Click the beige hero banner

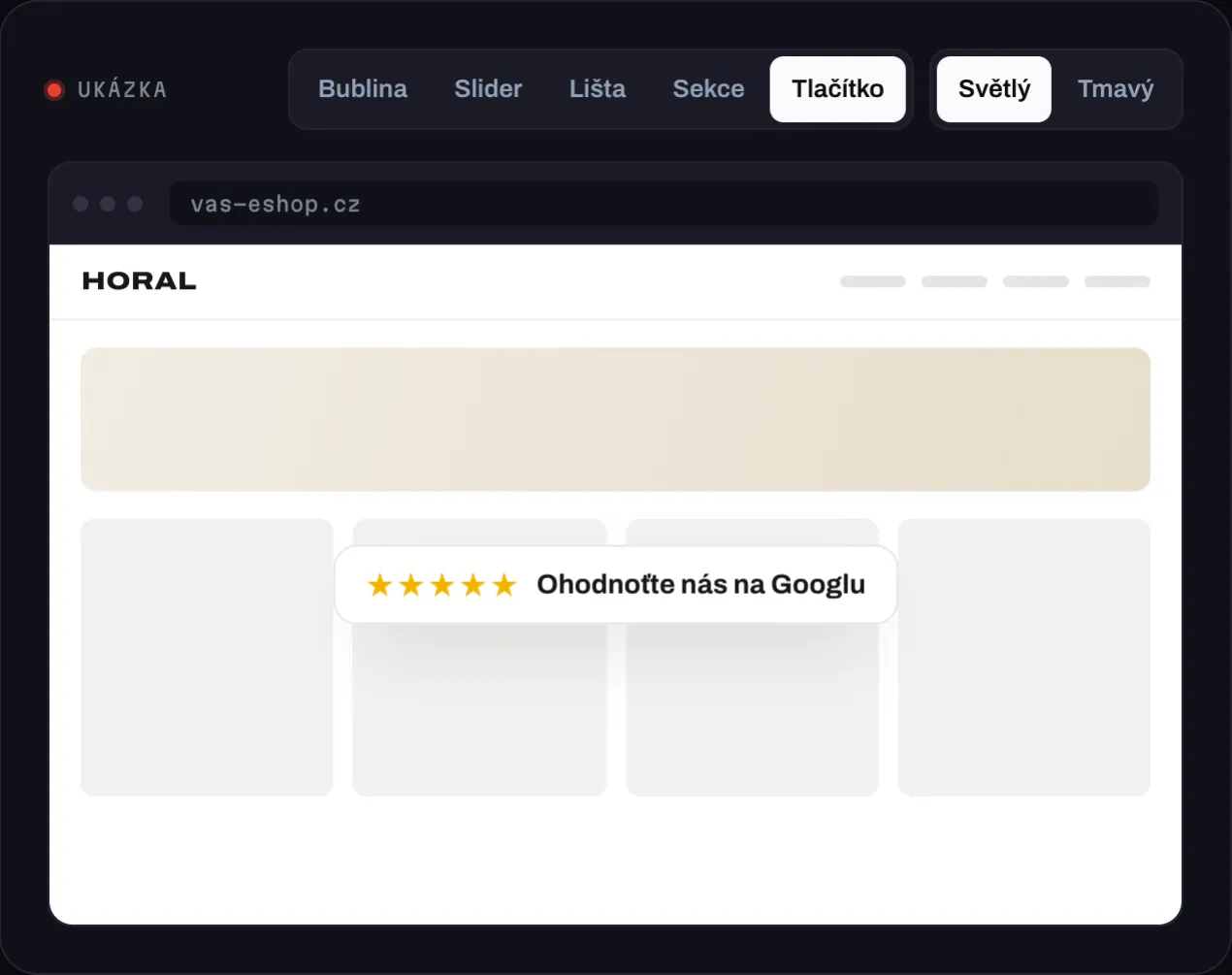coord(616,419)
